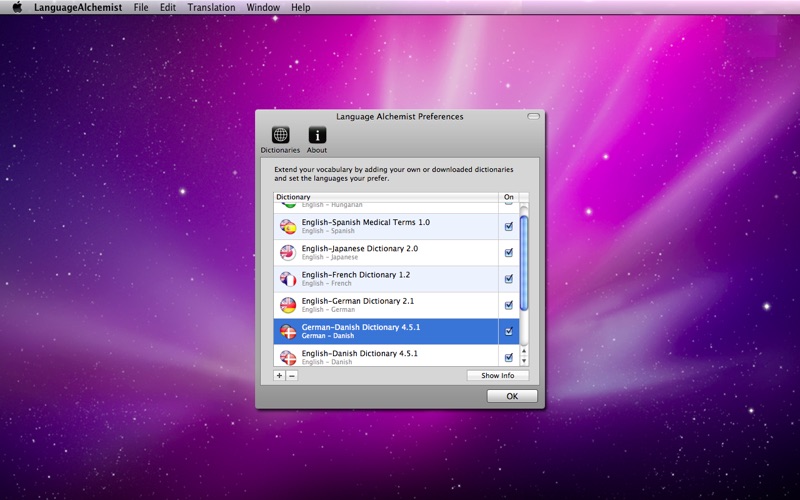Select the English-French Dictionary 1.2 row
Screen dimensions: 800x500
(x=396, y=279)
